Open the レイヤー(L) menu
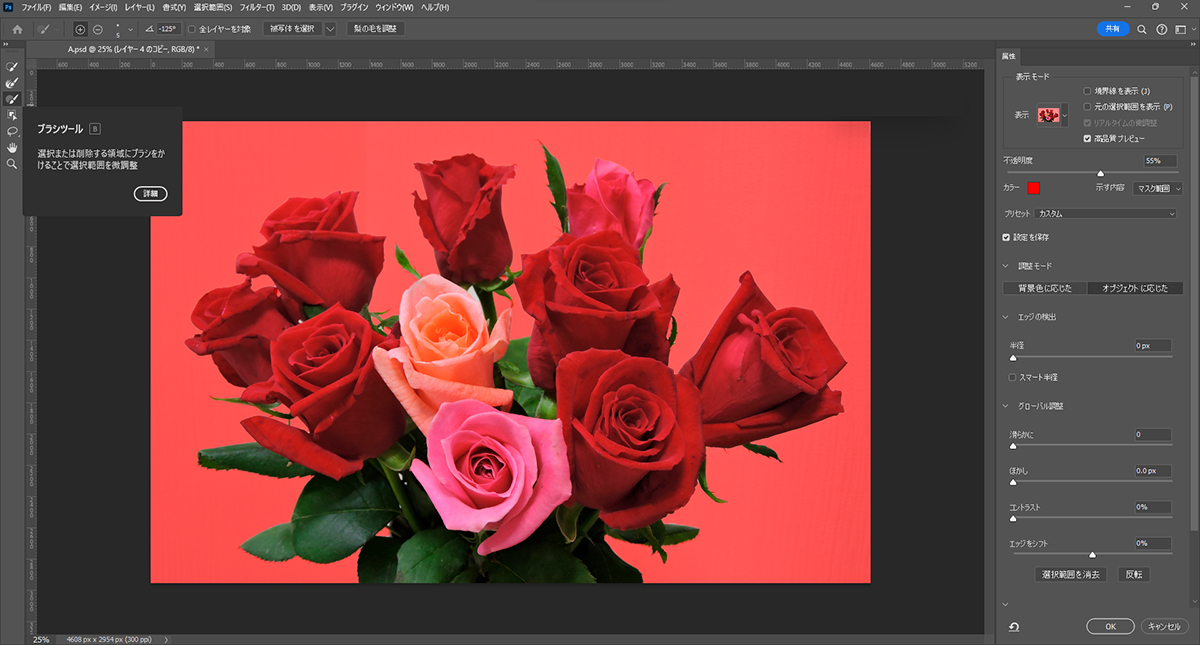The width and height of the screenshot is (1200, 645). click(139, 7)
